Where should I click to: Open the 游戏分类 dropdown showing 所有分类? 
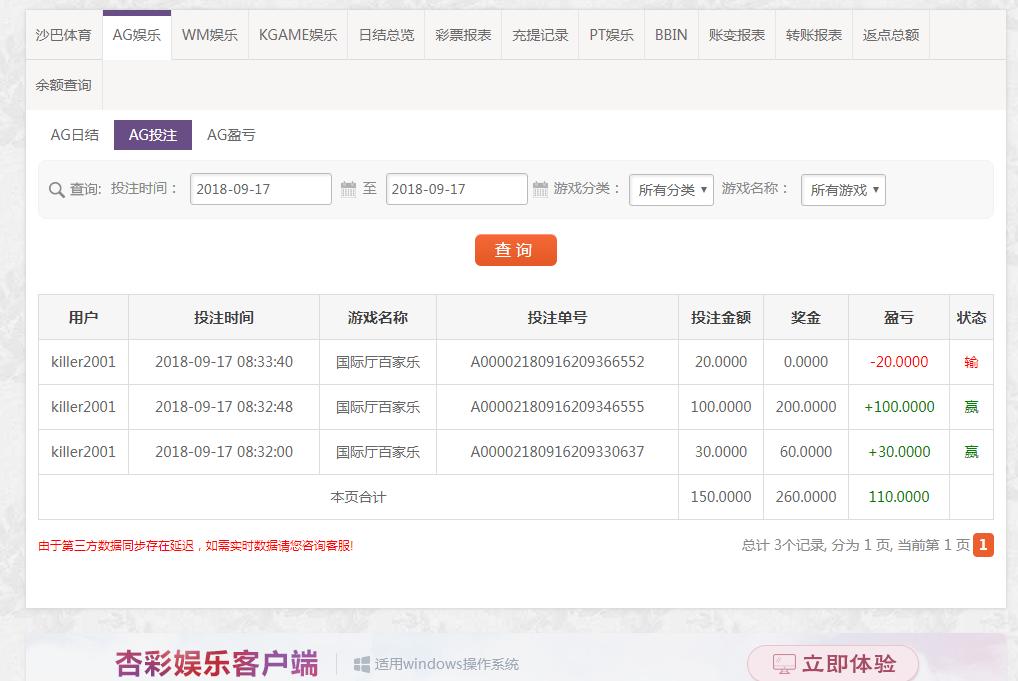(671, 190)
